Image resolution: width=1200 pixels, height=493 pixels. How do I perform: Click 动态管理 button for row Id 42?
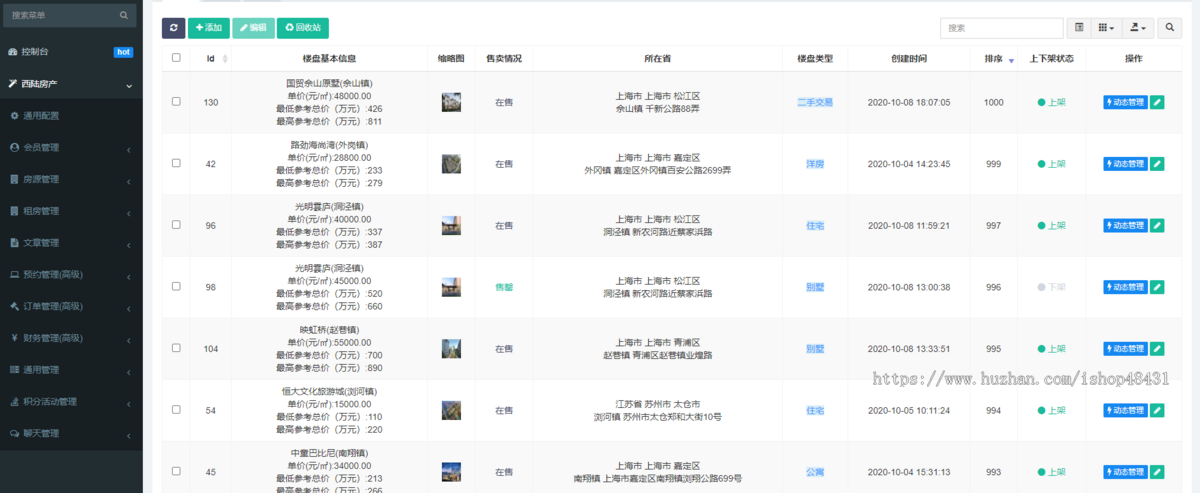[1125, 164]
